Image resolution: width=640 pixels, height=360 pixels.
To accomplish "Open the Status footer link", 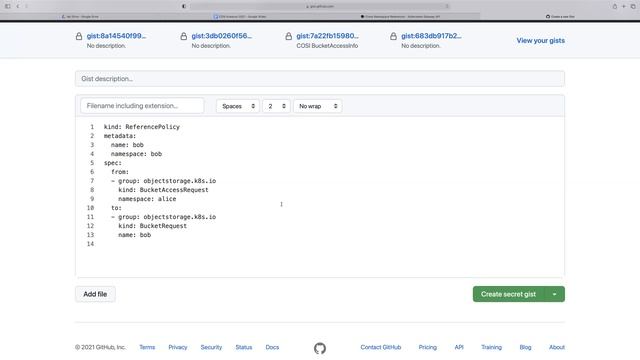I will coord(244,347).
